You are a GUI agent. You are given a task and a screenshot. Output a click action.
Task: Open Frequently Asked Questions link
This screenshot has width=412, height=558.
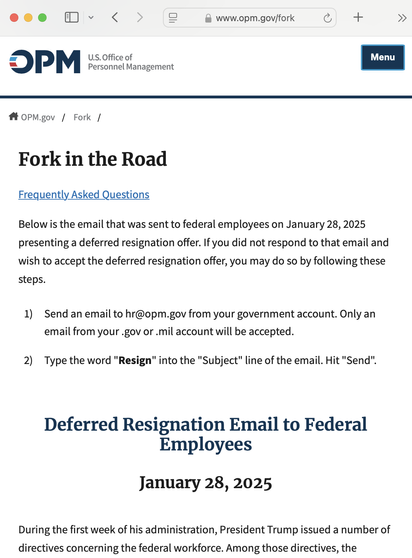tap(84, 194)
